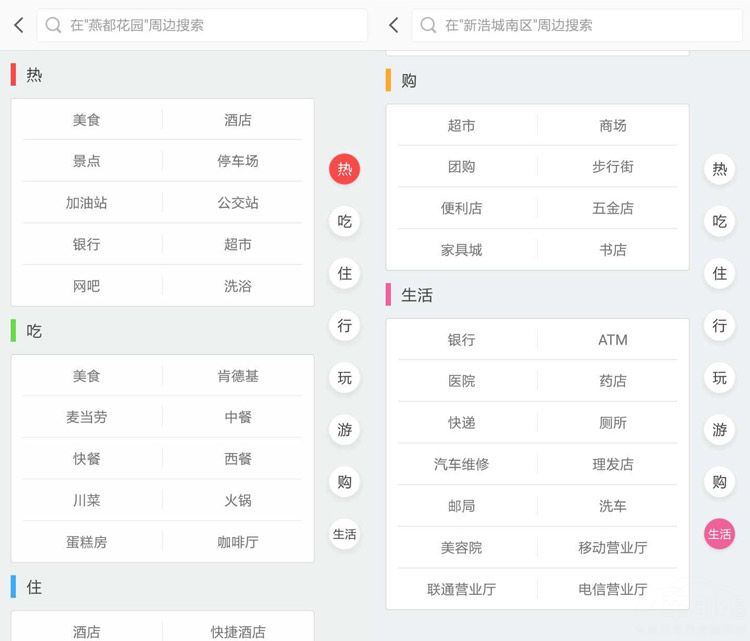This screenshot has height=641, width=750.
Task: Select 肯德基 under the 吃 section
Action: (238, 376)
